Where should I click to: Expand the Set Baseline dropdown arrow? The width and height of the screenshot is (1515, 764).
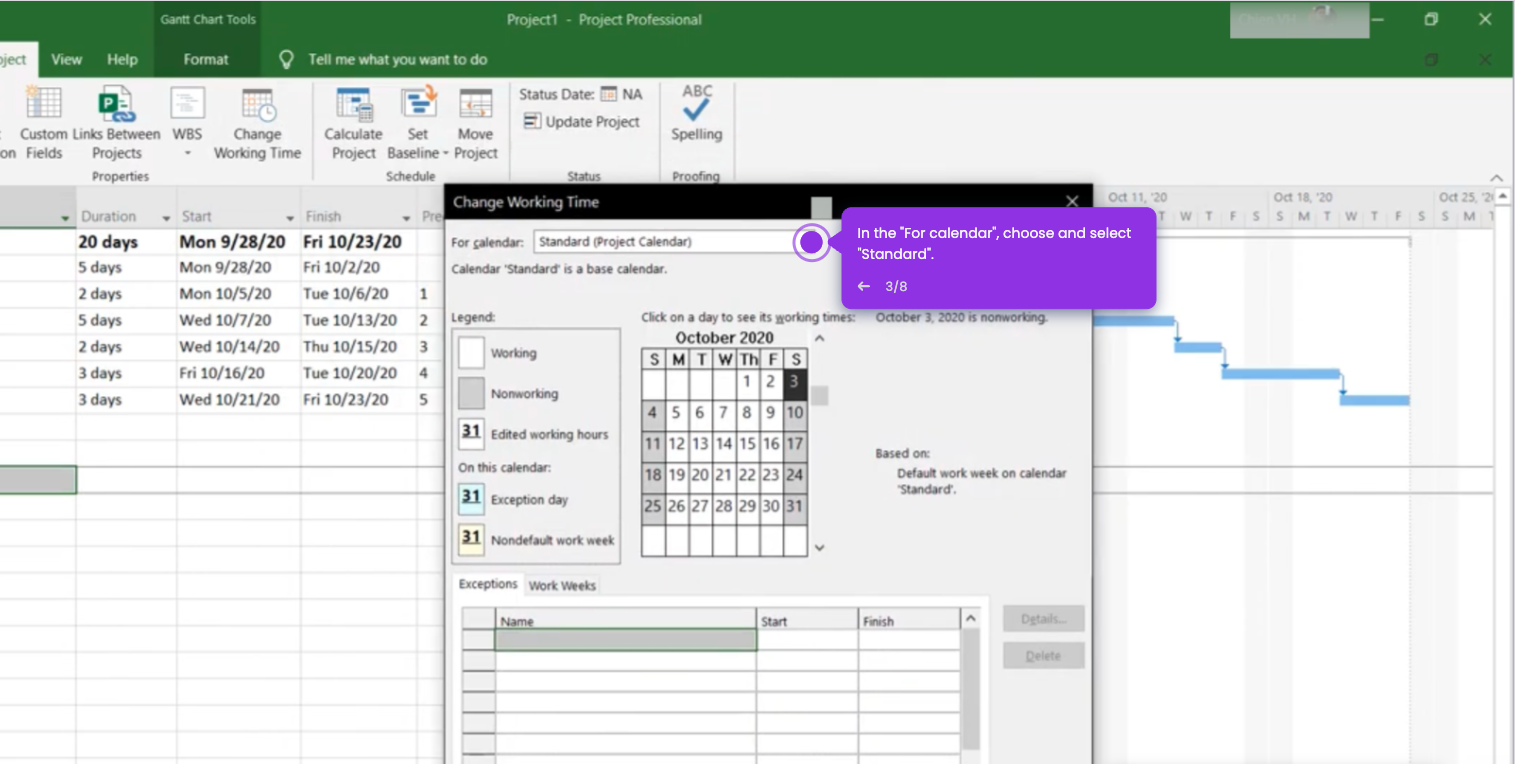445,153
